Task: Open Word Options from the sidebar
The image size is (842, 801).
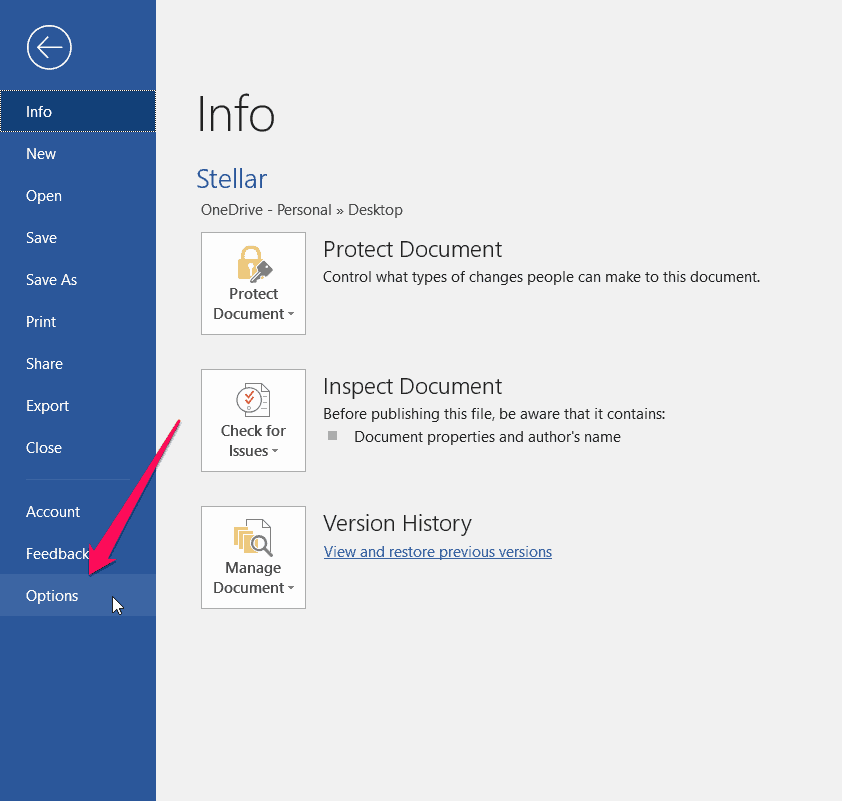Action: pos(52,596)
